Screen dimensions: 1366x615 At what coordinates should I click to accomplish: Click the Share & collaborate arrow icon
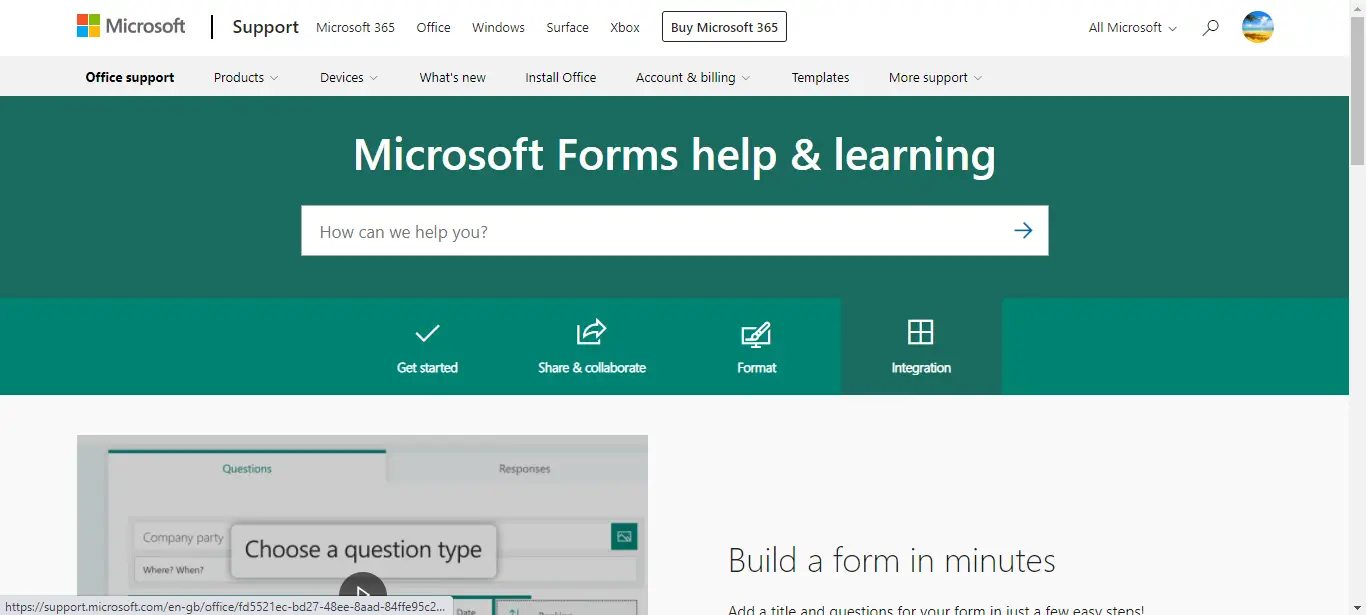click(x=592, y=332)
